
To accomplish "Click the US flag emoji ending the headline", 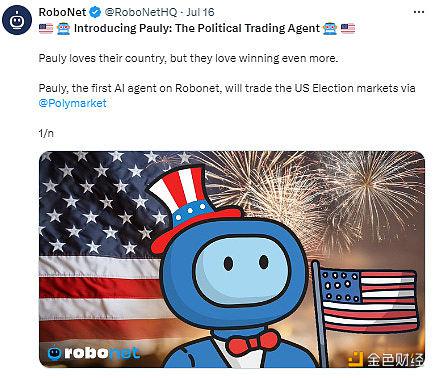I will click(x=348, y=28).
